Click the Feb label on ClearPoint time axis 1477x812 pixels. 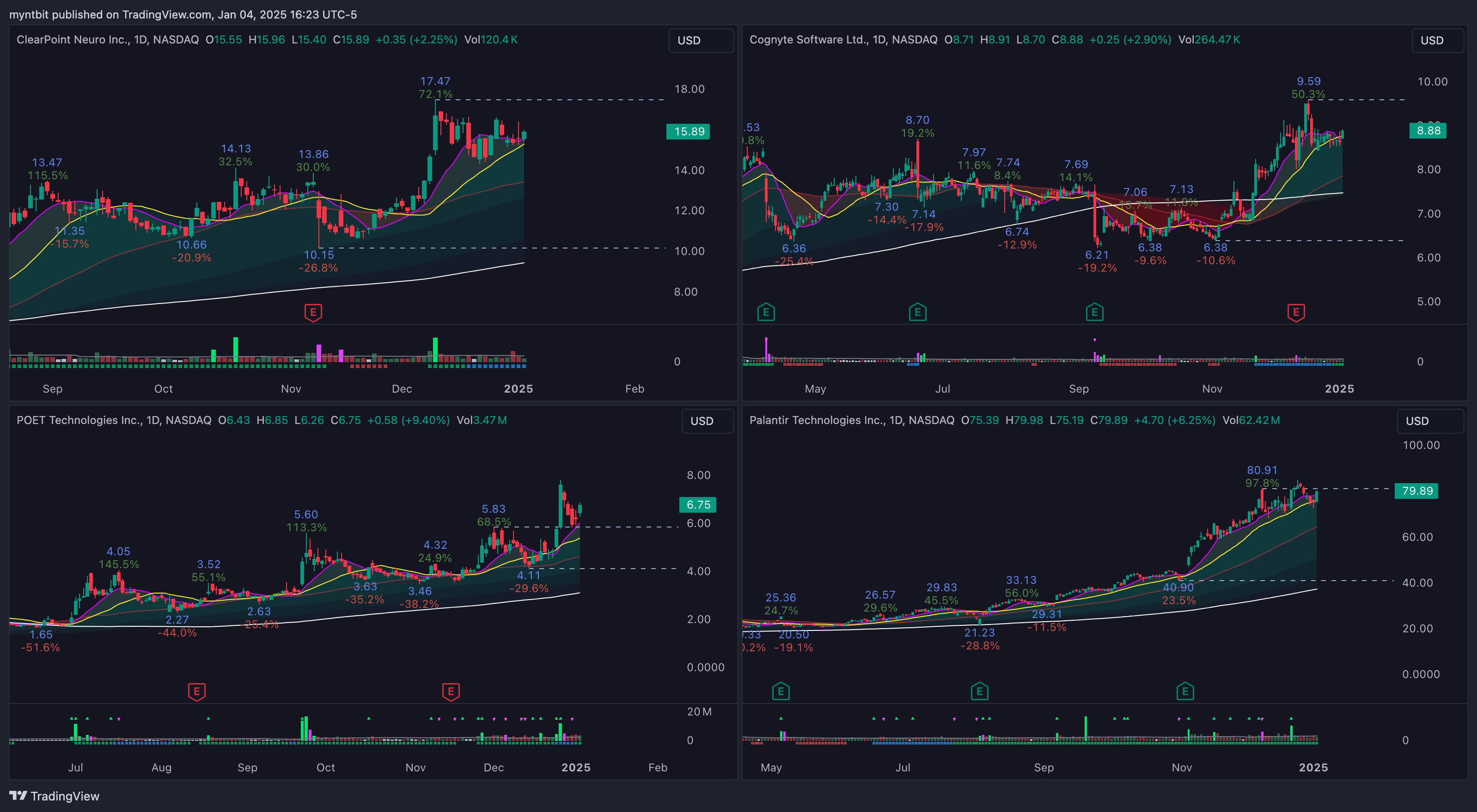[x=635, y=389]
